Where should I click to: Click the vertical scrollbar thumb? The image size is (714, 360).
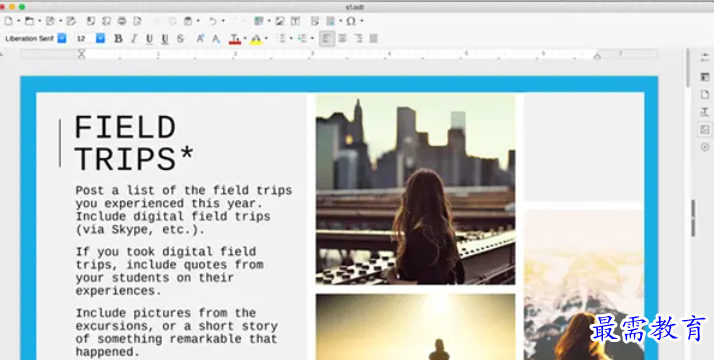688,67
